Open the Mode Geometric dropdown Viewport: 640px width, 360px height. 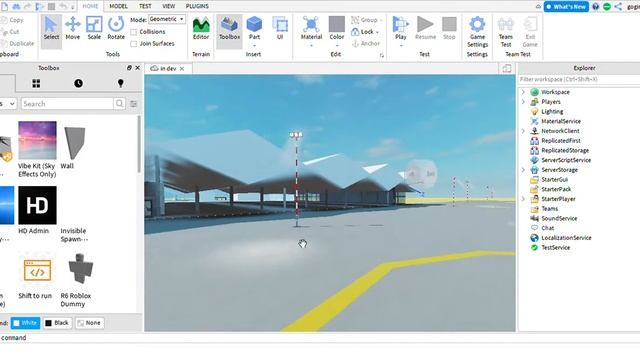tap(167, 19)
